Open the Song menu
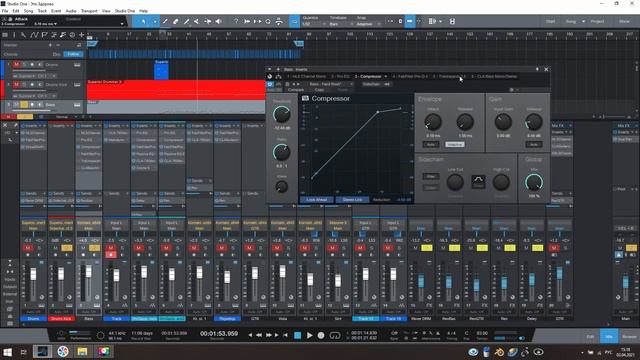This screenshot has height=360, width=640. click(x=28, y=11)
